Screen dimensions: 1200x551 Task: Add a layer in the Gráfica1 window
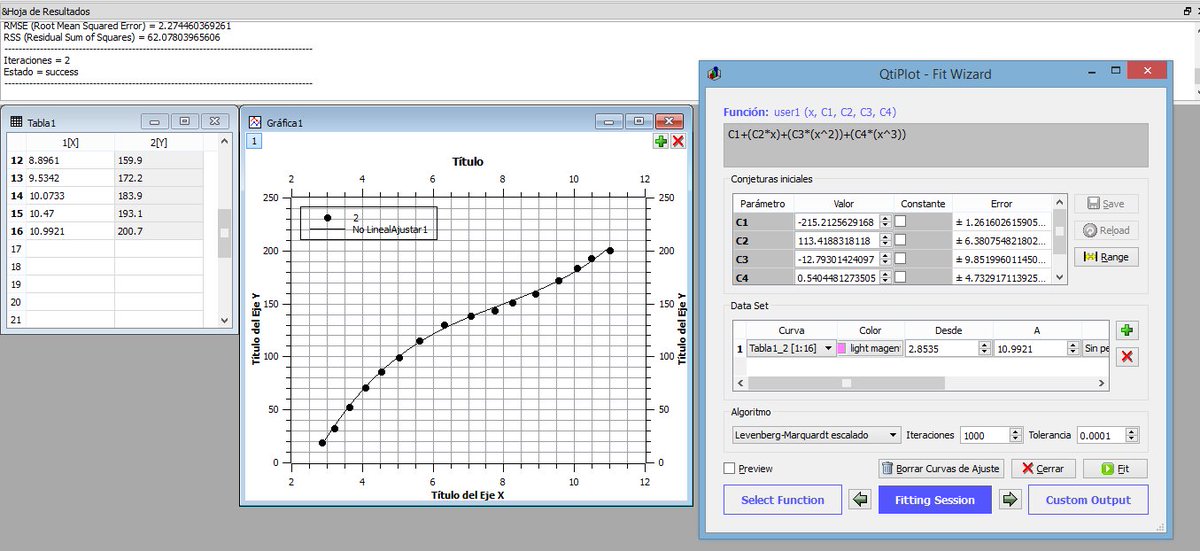click(660, 142)
